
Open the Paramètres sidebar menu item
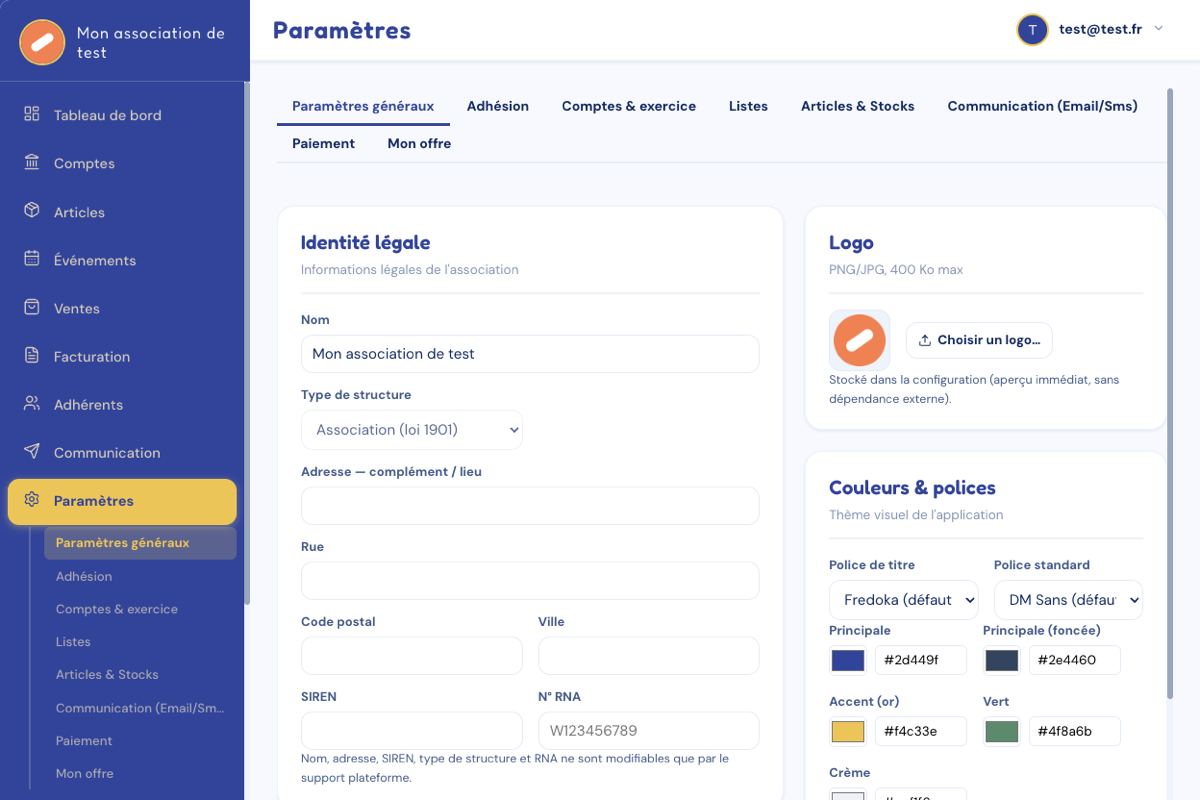(x=122, y=501)
